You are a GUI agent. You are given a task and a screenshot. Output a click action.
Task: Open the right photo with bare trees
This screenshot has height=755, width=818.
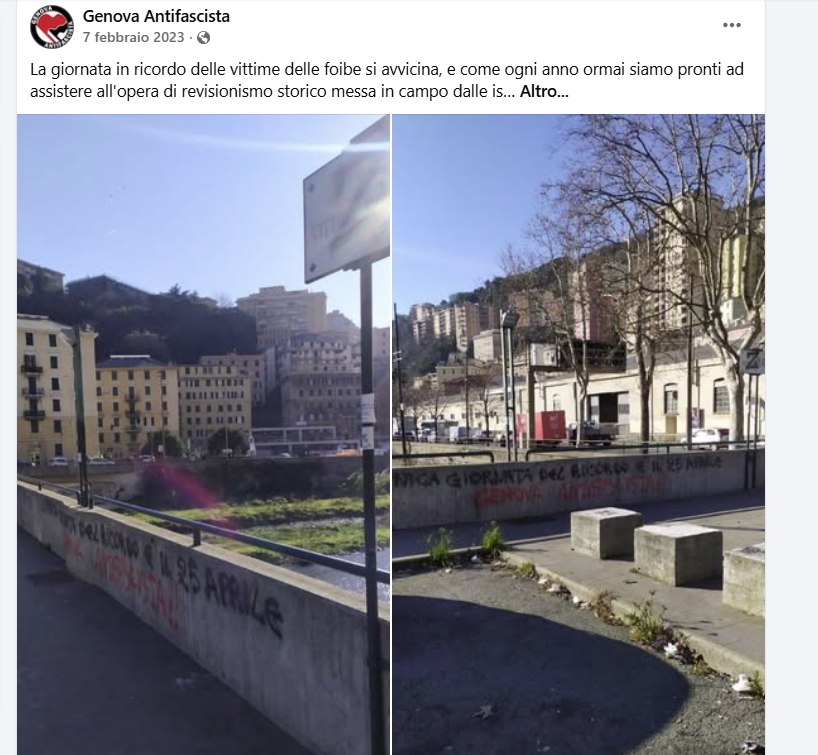[579, 434]
